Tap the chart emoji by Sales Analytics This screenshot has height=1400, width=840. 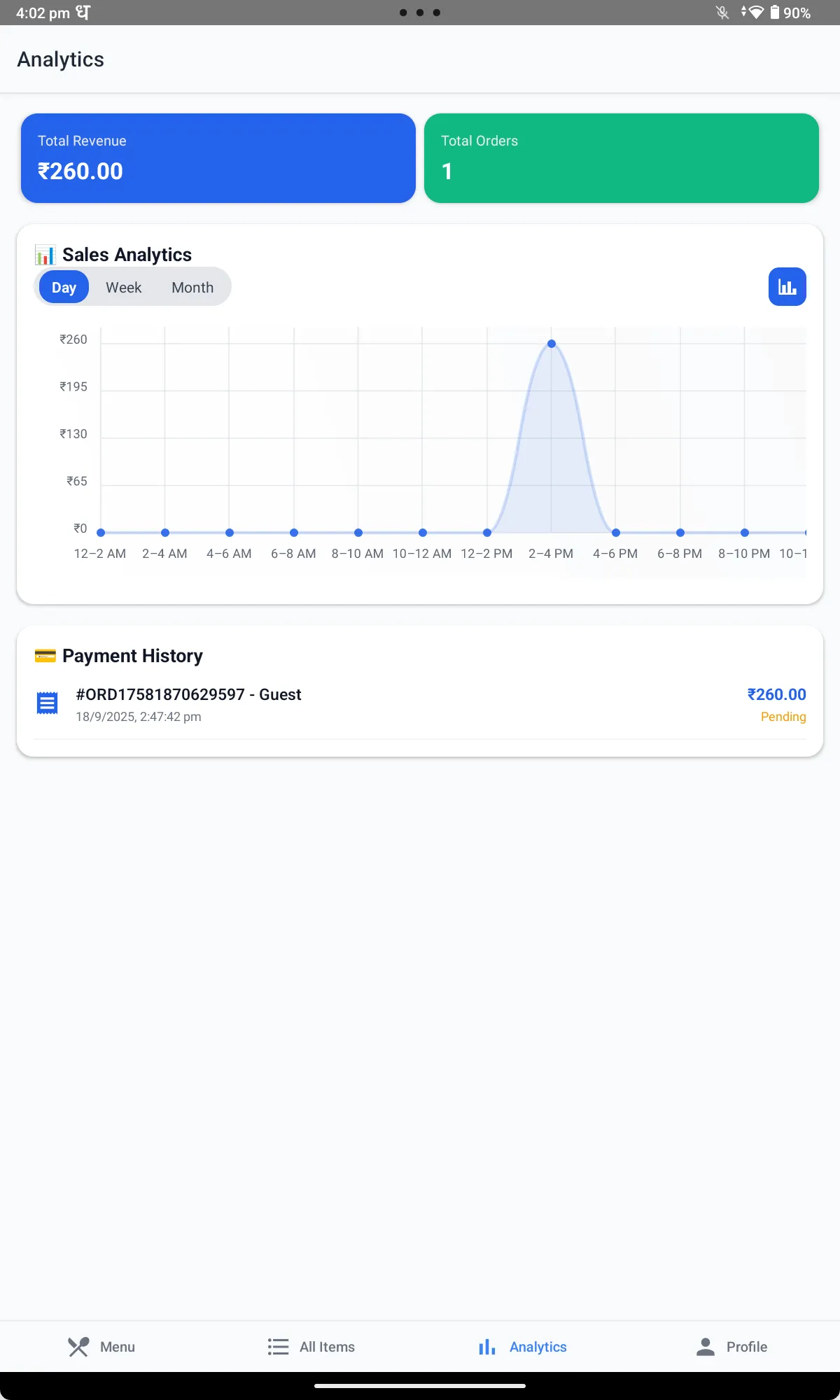[45, 255]
